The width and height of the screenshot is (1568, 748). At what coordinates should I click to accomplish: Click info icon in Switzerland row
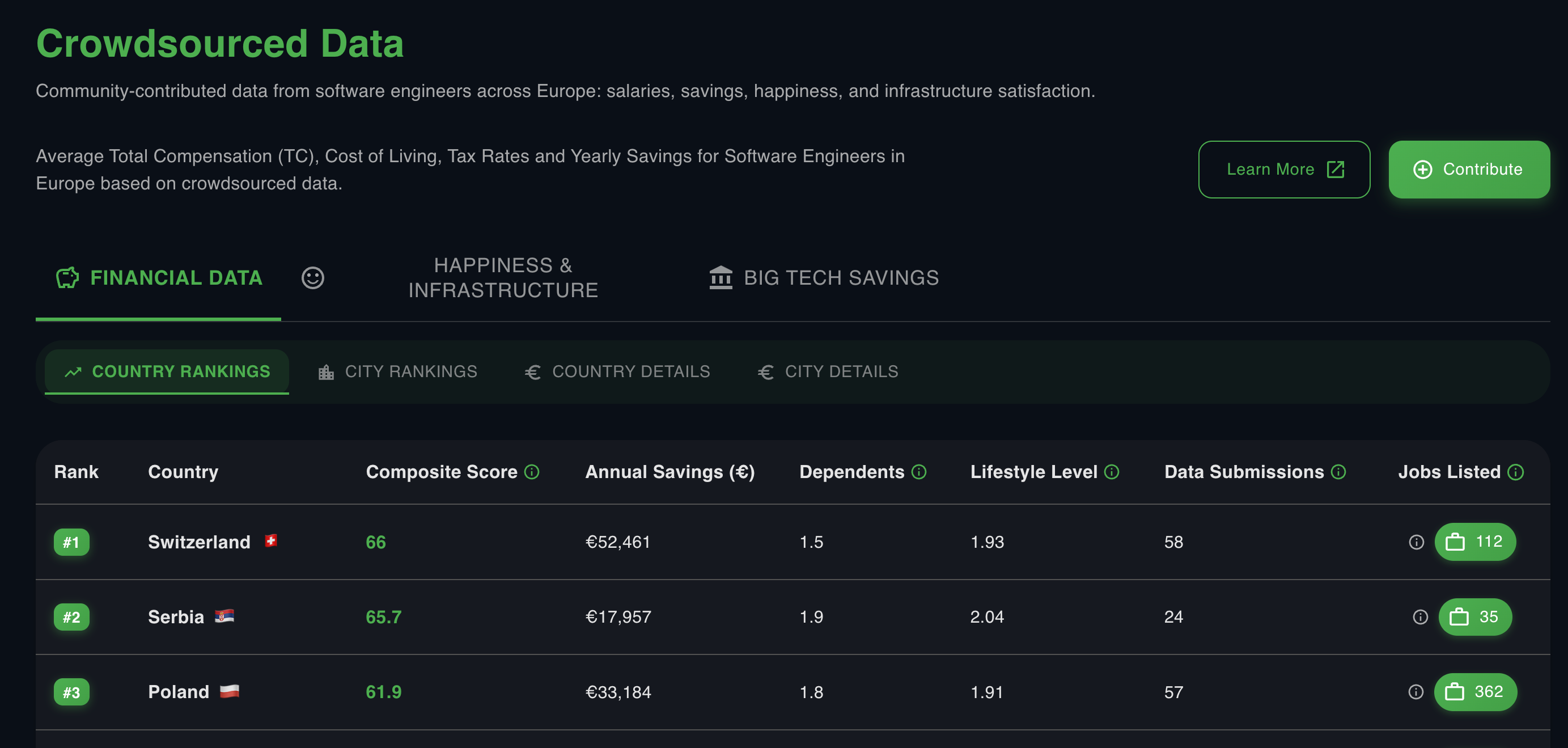1416,542
